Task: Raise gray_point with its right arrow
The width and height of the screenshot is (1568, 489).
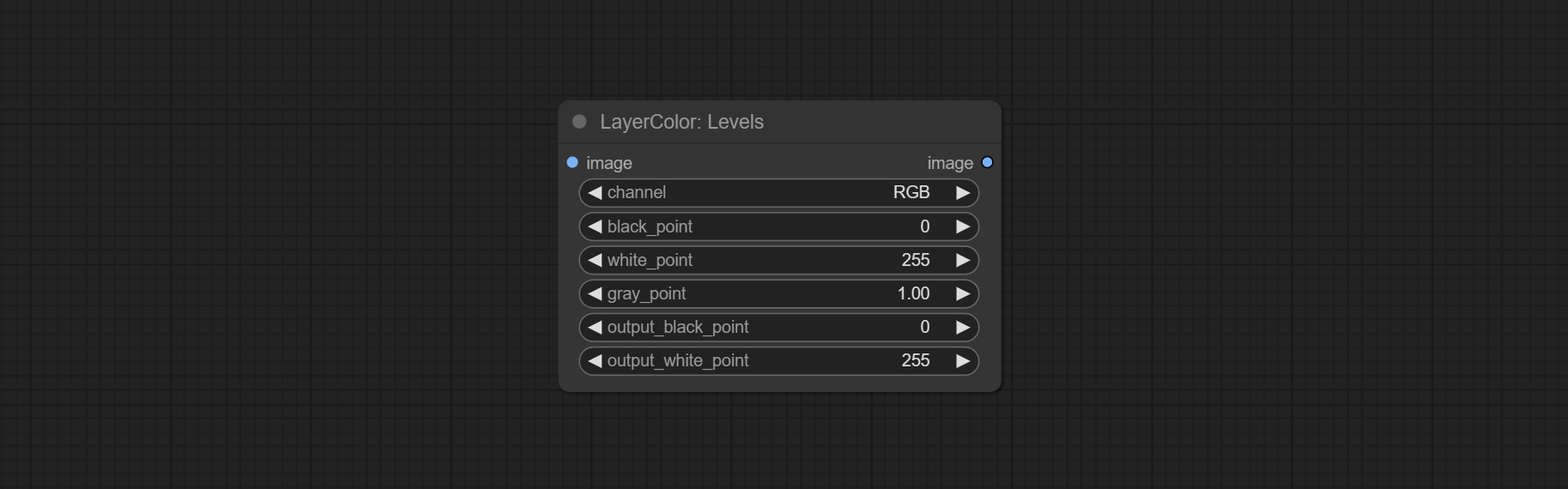Action: (x=963, y=293)
